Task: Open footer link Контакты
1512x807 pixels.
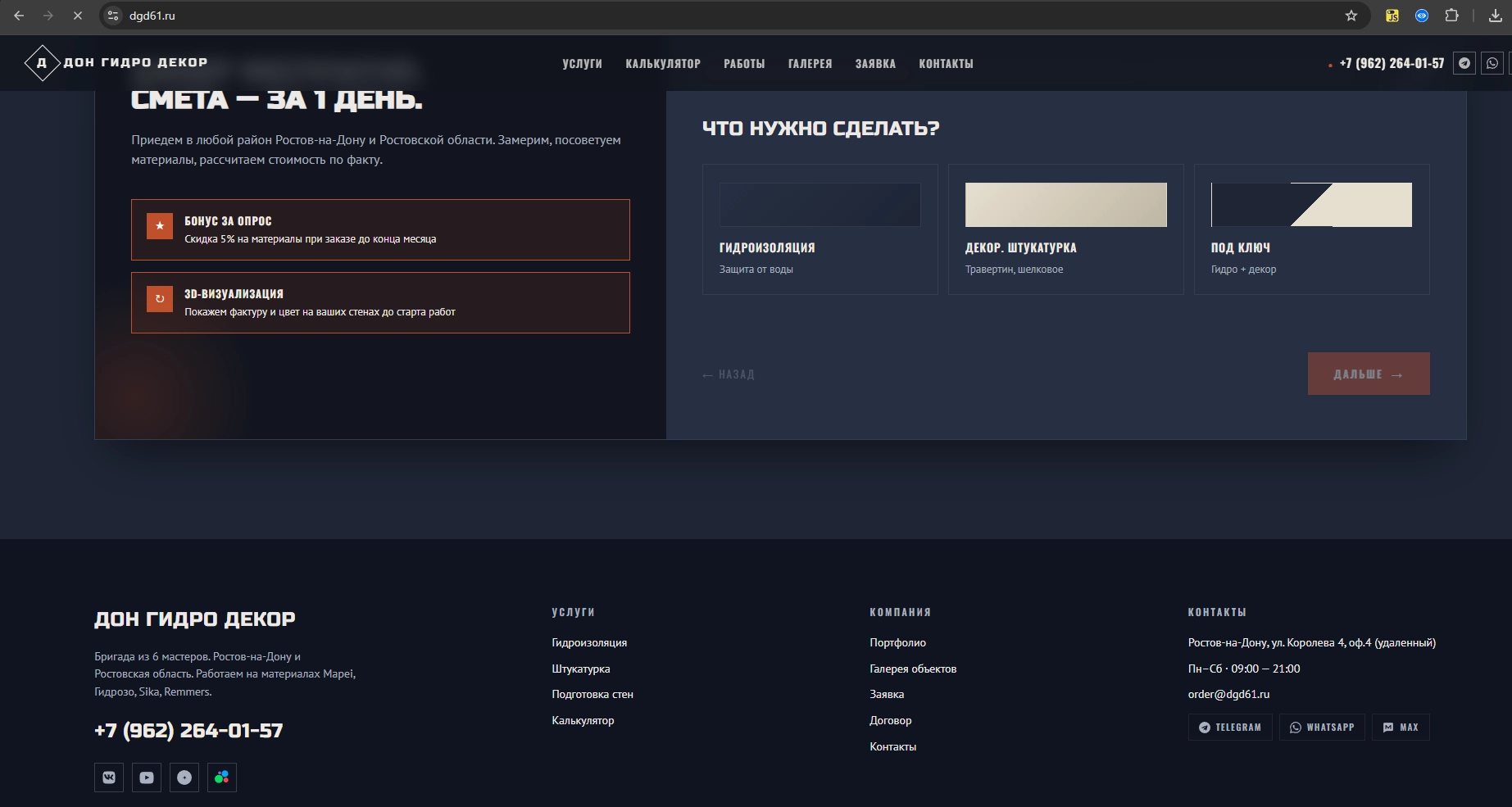Action: pyautogui.click(x=893, y=747)
